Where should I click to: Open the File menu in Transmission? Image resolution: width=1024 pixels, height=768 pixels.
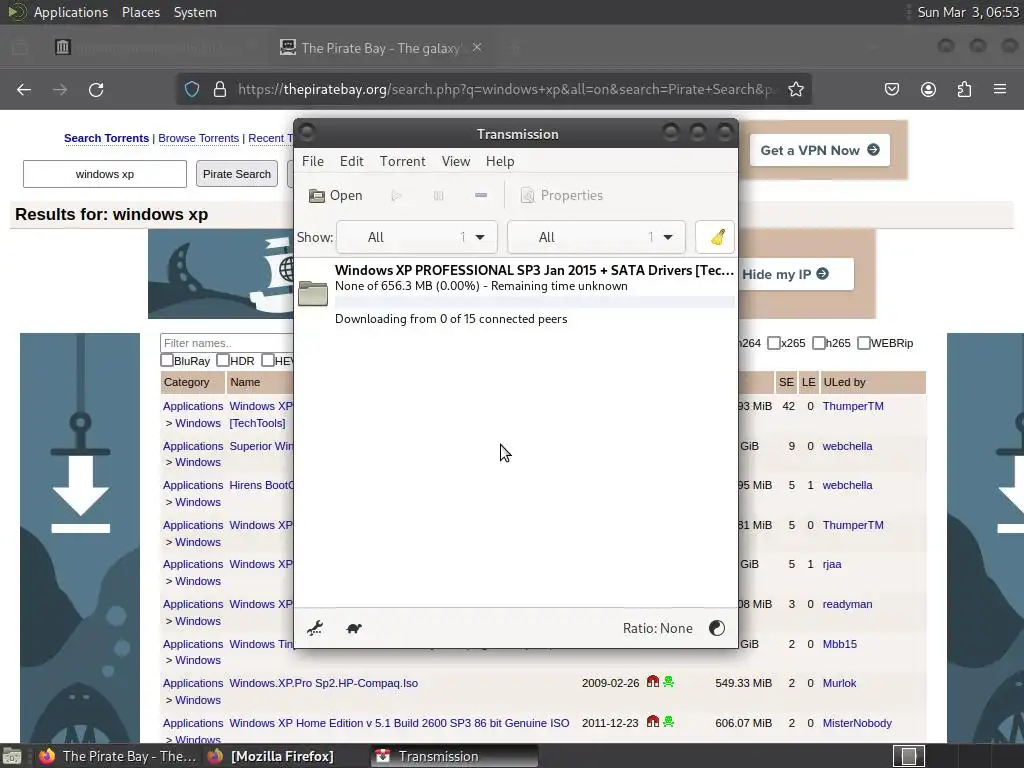click(x=313, y=161)
